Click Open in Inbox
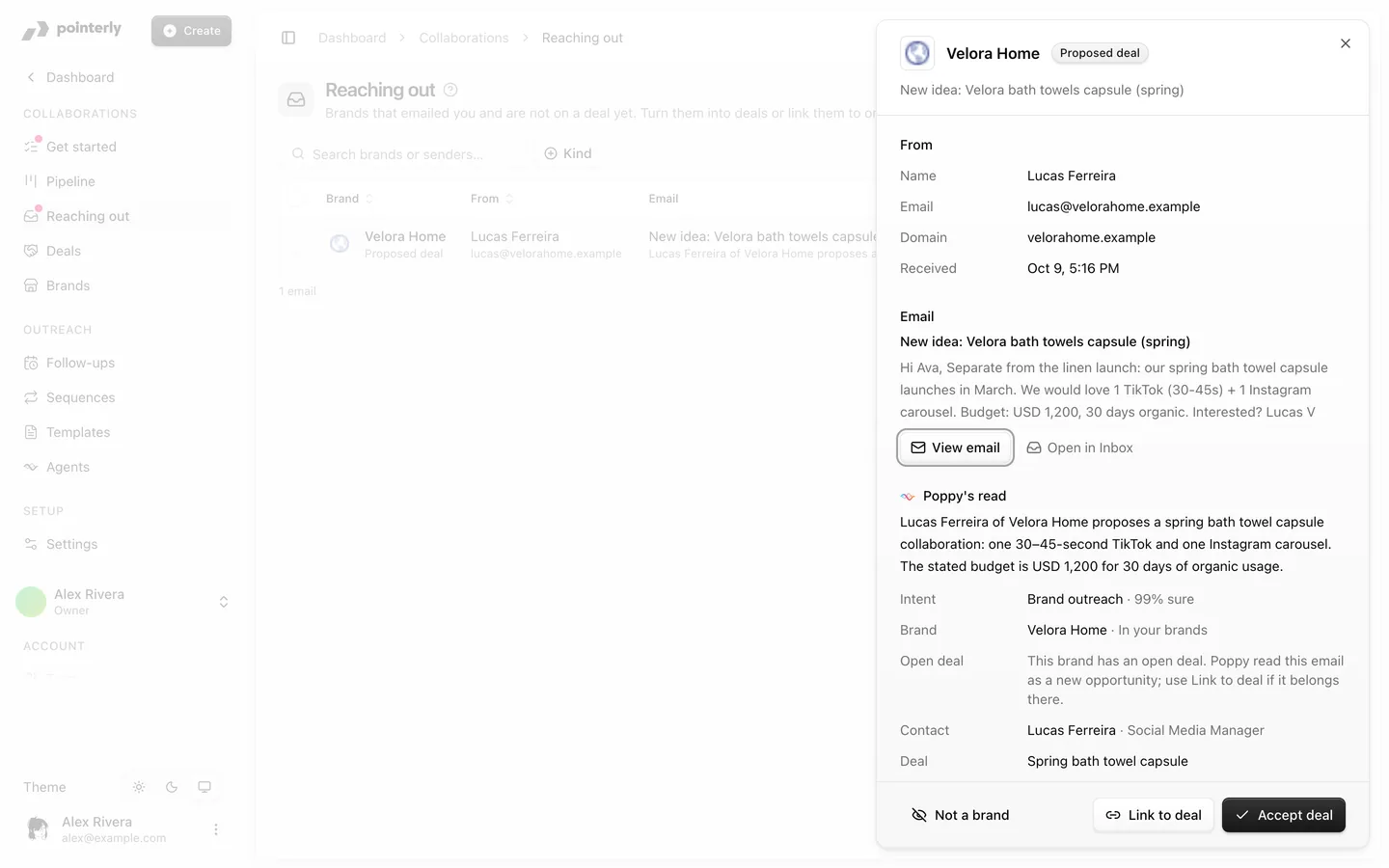The height and width of the screenshot is (868, 1389). (1079, 448)
